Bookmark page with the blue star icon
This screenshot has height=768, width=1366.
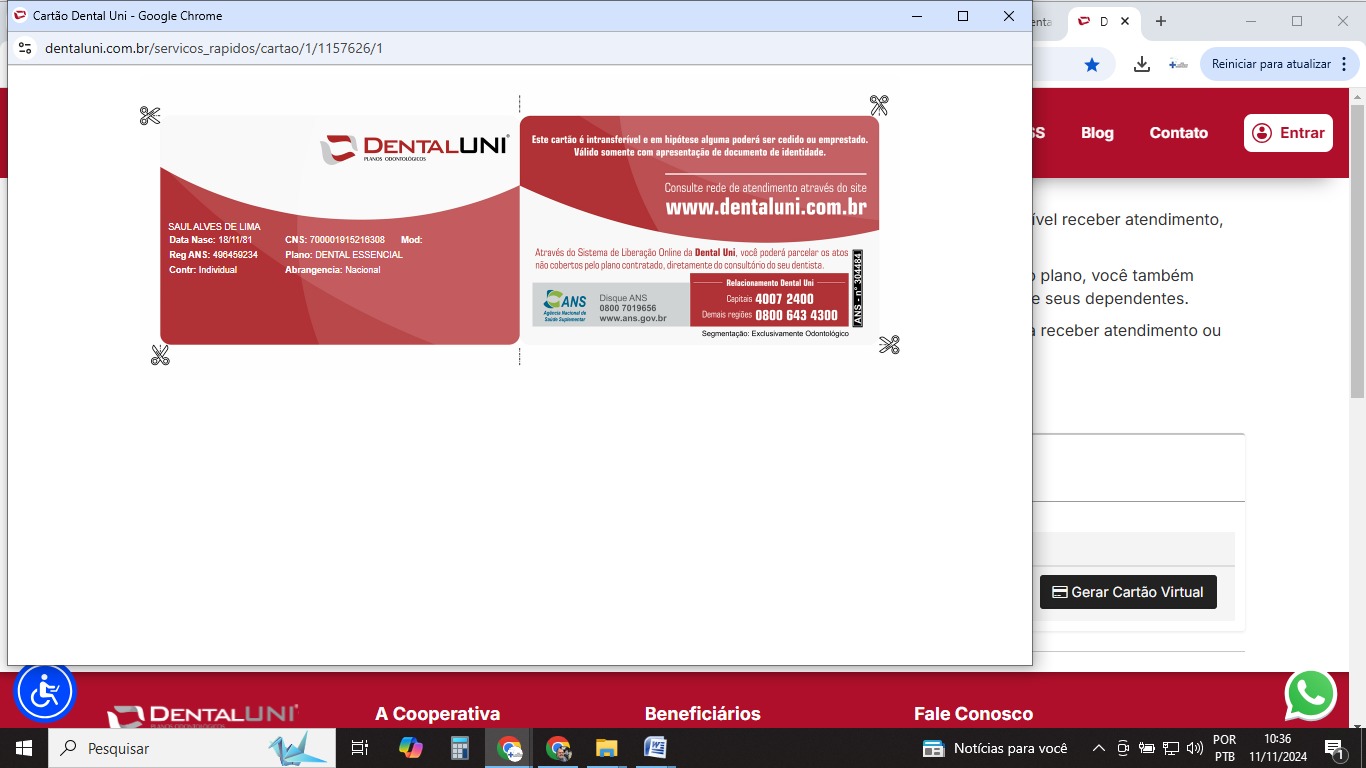[1092, 64]
